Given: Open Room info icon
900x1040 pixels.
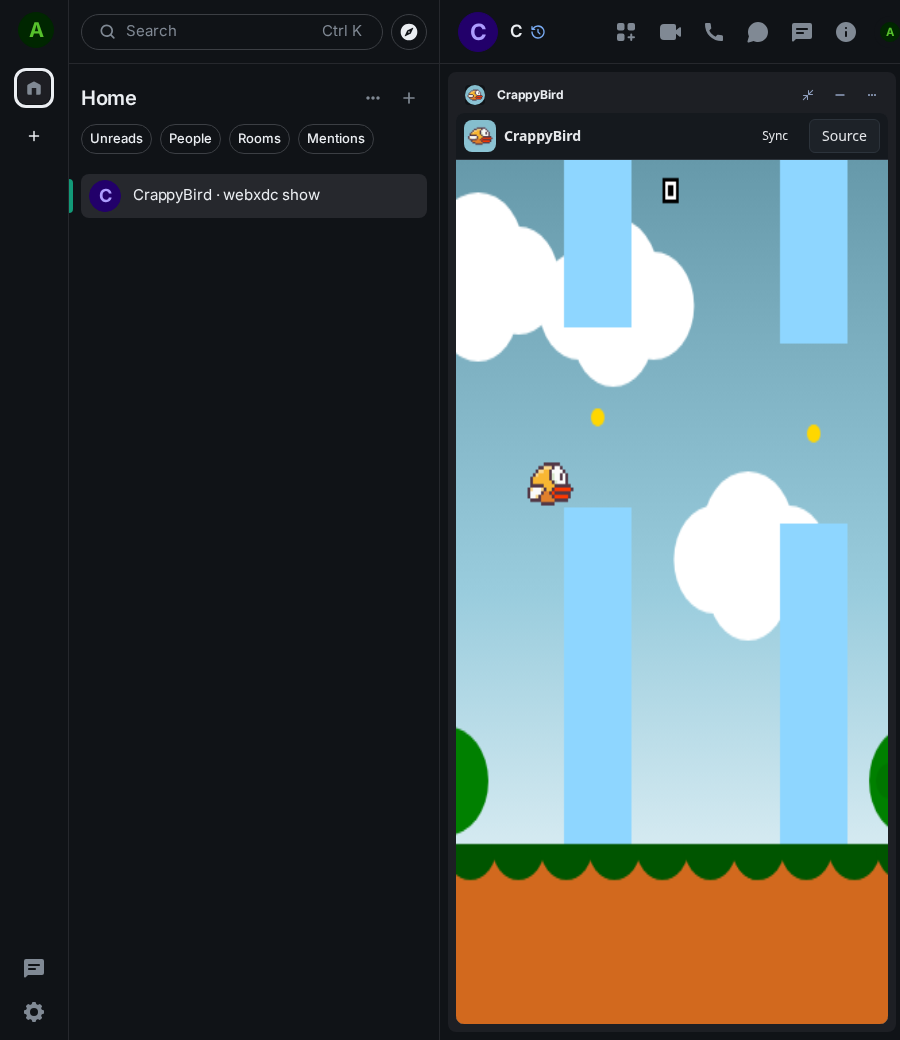Looking at the screenshot, I should point(846,32).
